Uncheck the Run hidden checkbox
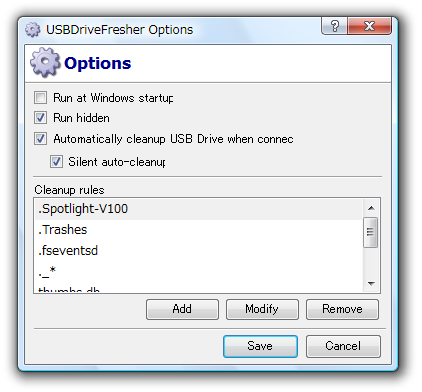This screenshot has width=422, height=392. tap(40, 118)
